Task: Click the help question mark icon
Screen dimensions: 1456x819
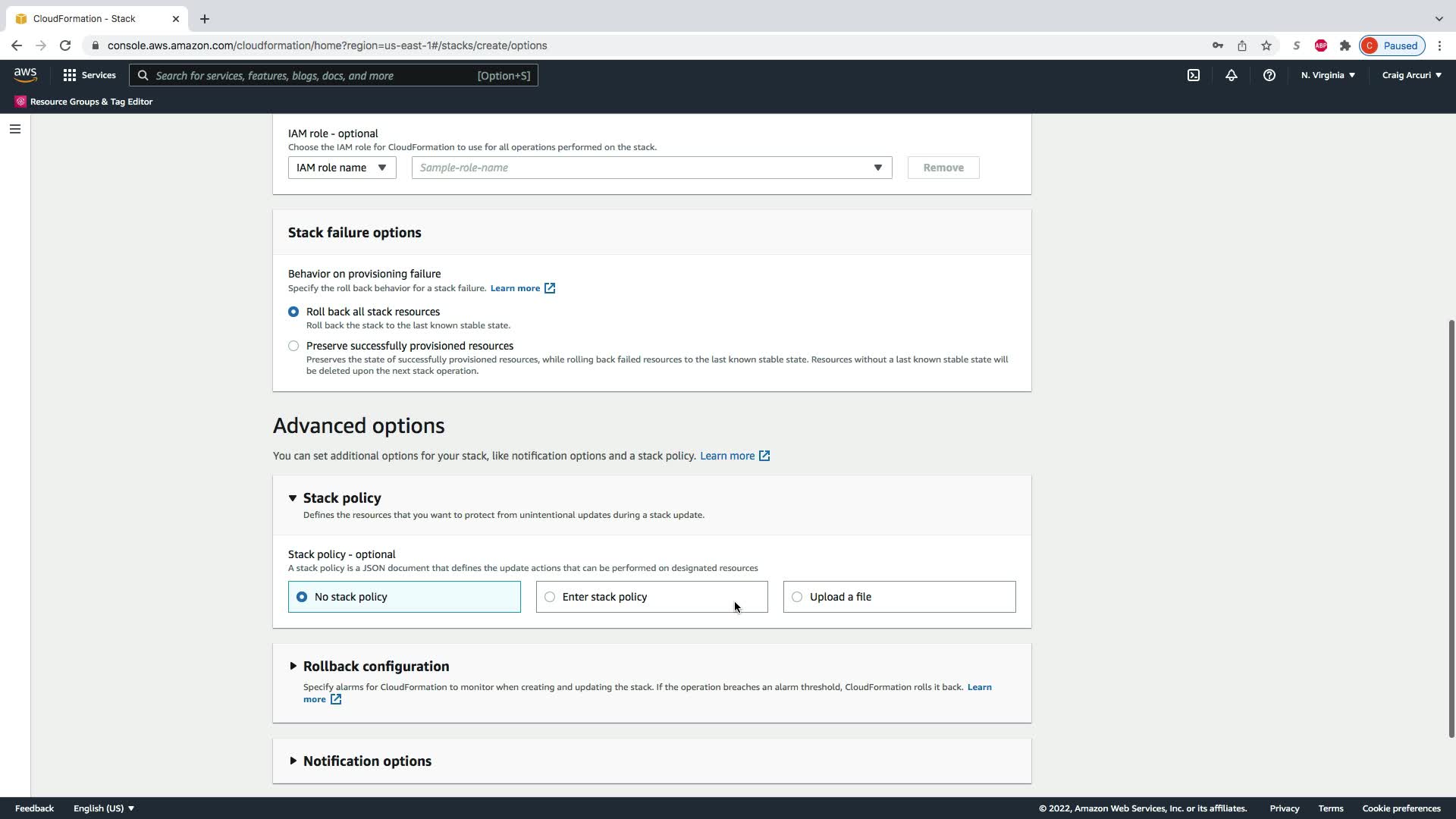Action: pyautogui.click(x=1269, y=75)
